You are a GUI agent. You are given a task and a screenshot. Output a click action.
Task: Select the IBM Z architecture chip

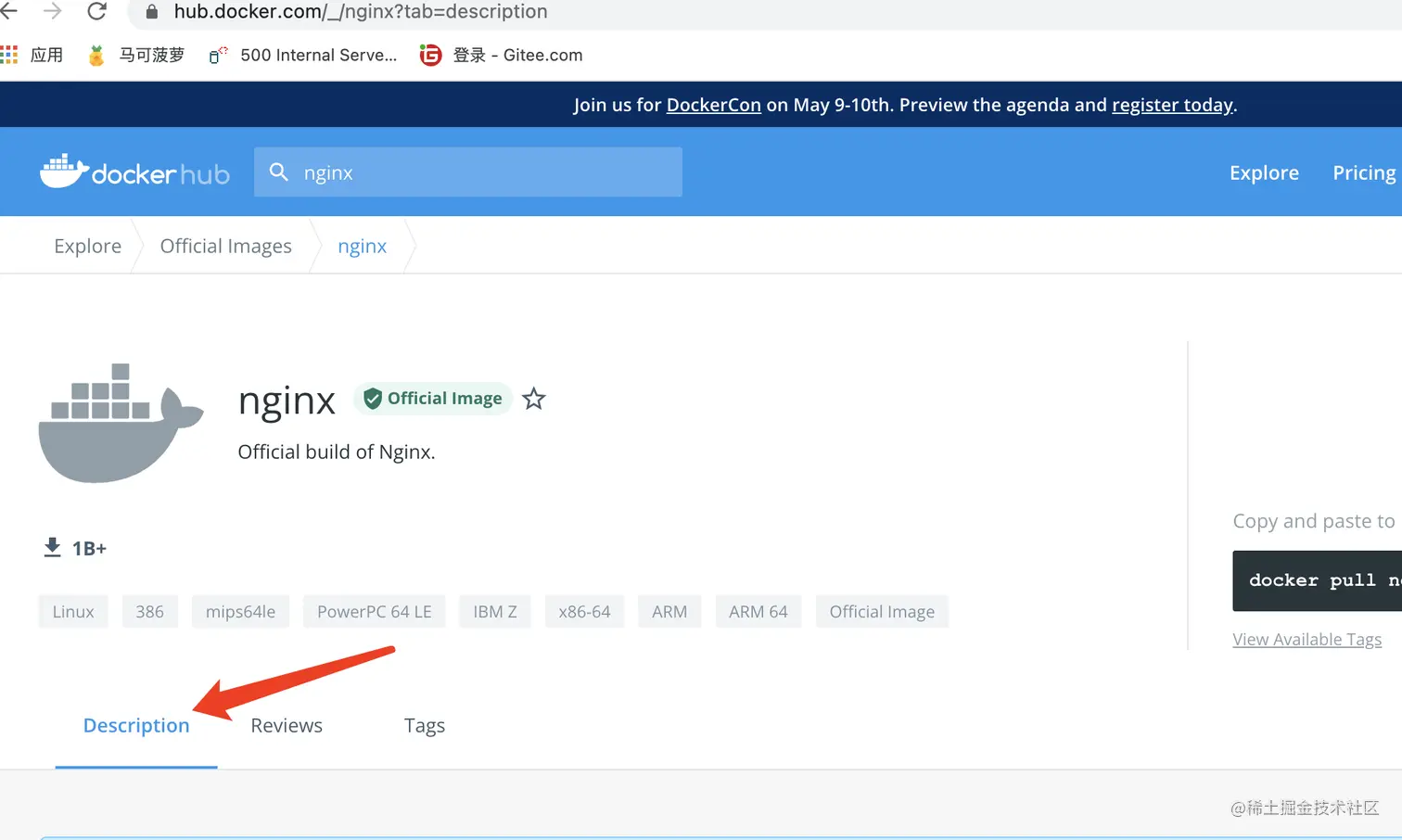click(x=494, y=612)
